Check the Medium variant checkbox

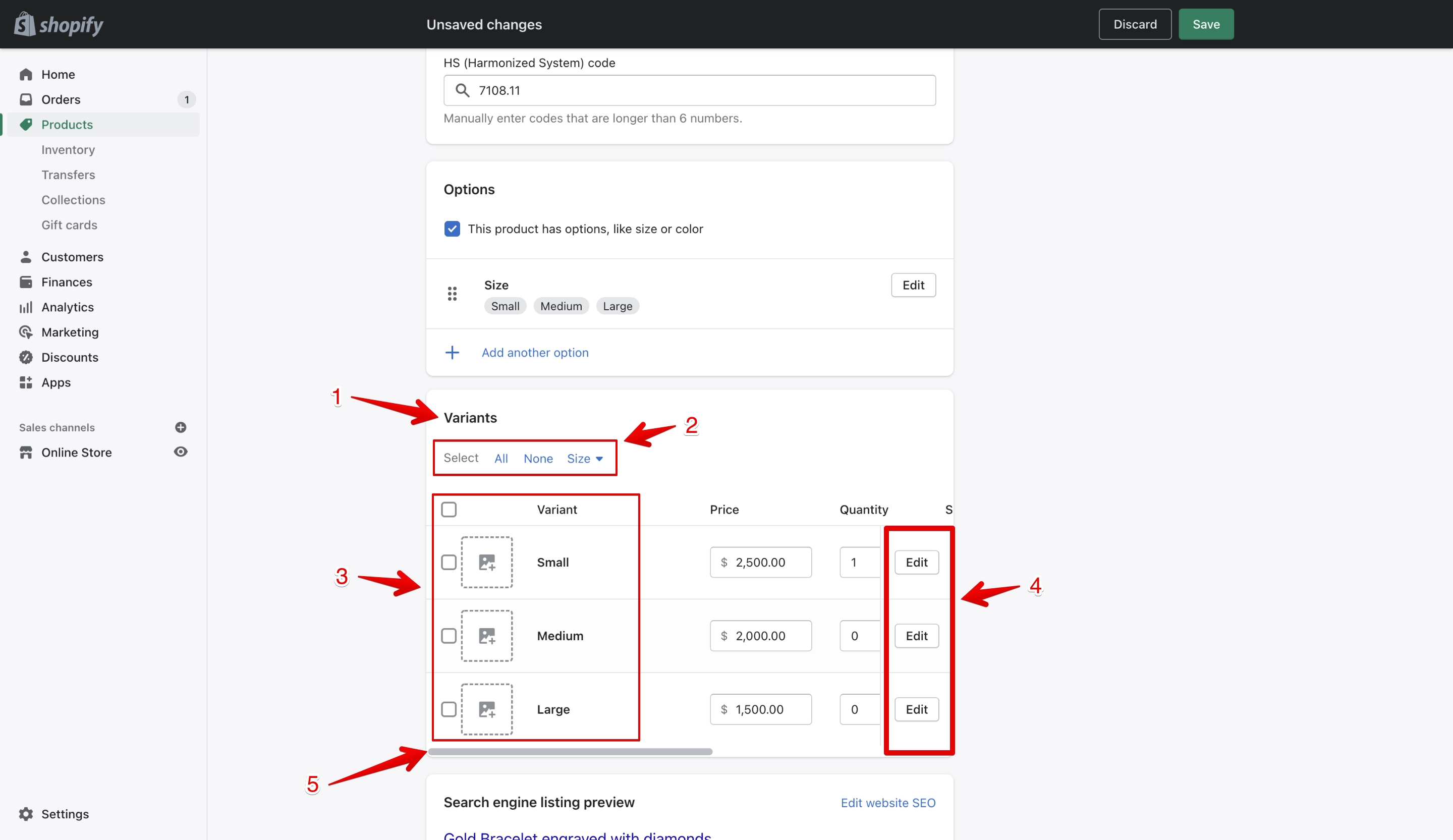tap(449, 636)
